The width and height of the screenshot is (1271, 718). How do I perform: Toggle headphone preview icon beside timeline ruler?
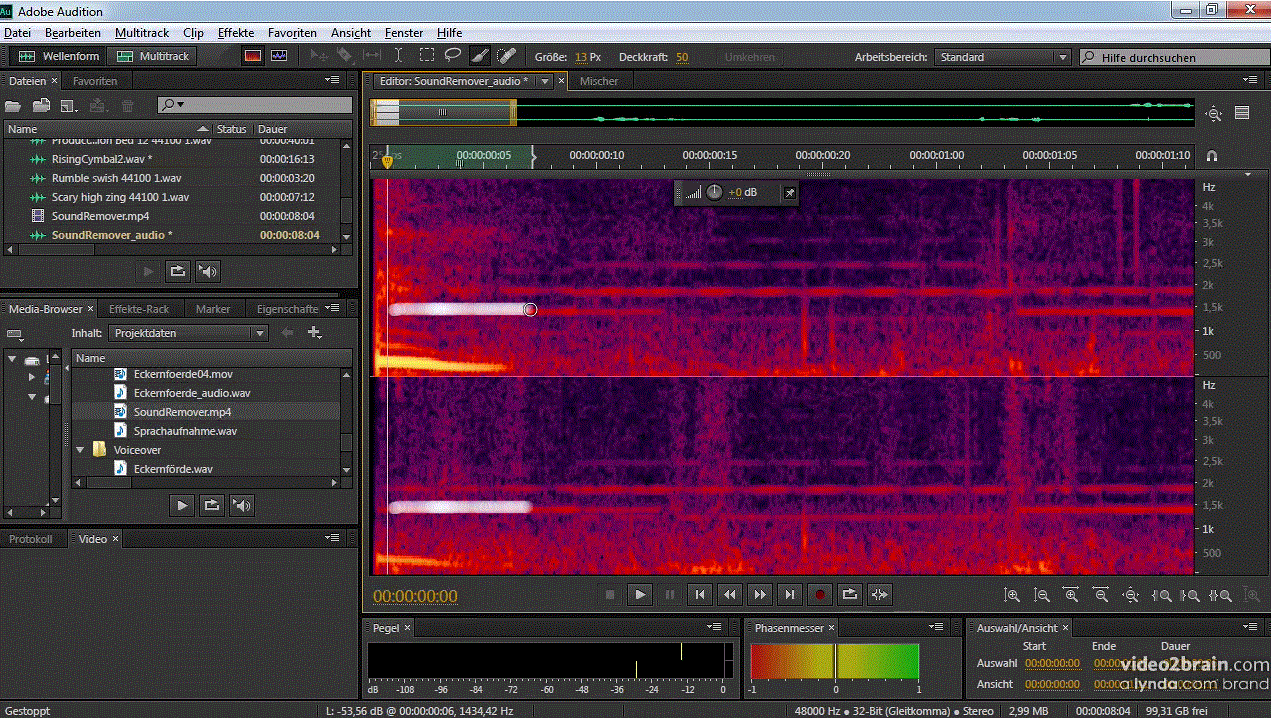(x=1212, y=156)
